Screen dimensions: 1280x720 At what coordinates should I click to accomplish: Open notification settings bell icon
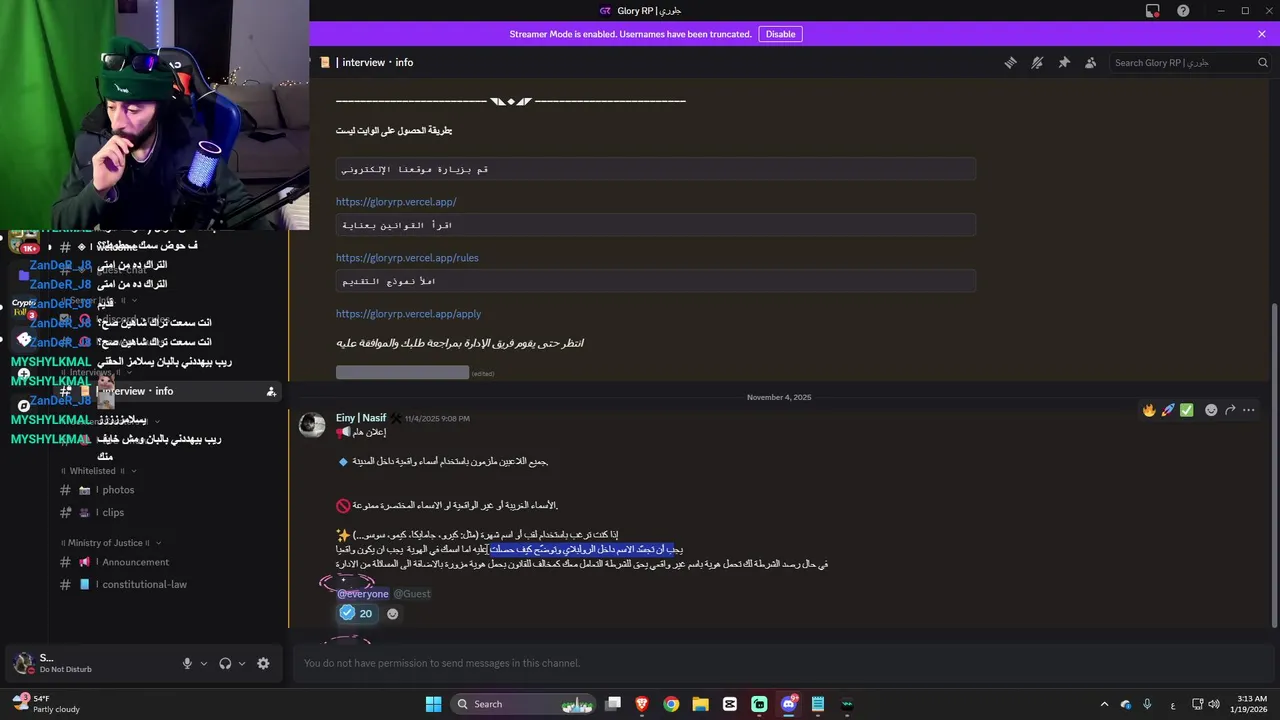(x=1037, y=62)
